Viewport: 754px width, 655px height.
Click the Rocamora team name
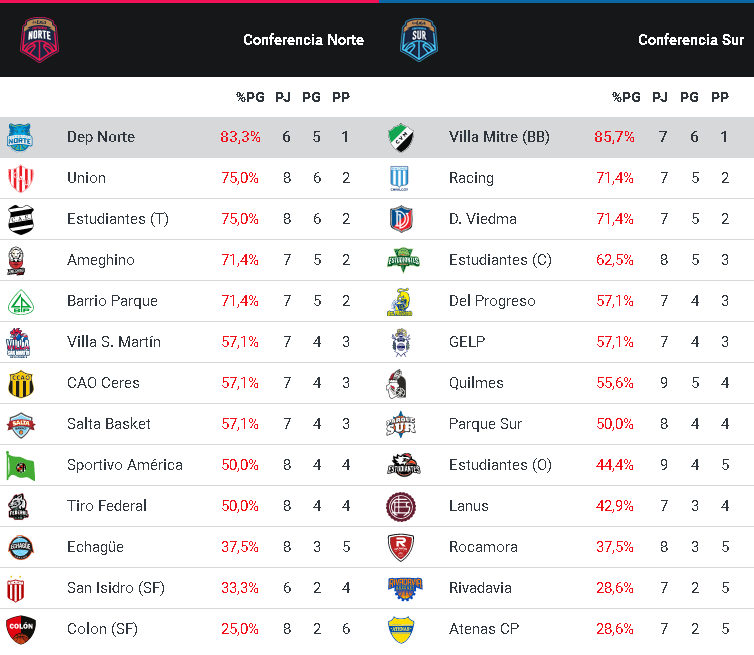point(483,547)
